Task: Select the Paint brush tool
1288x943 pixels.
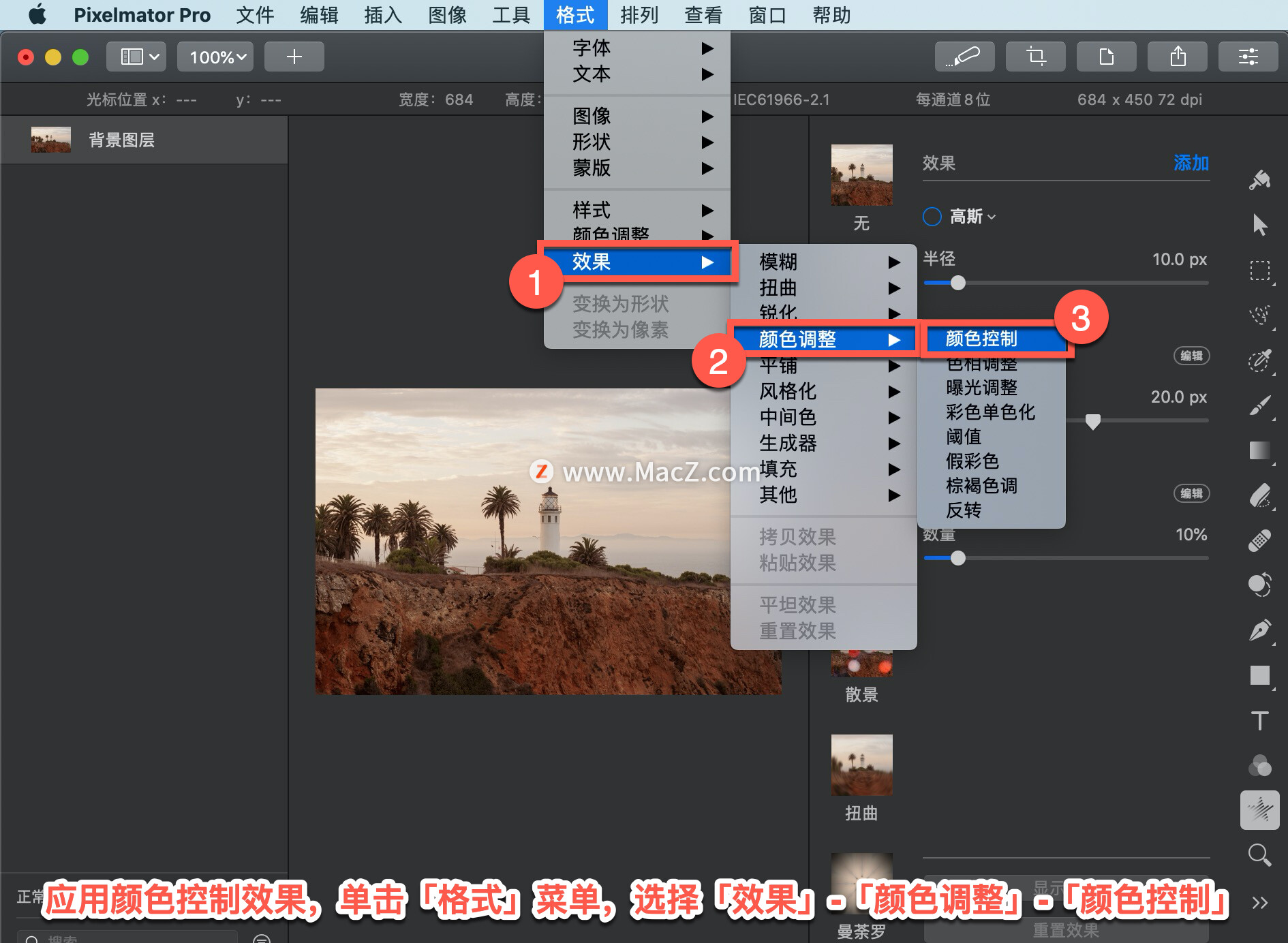Action: [1259, 405]
